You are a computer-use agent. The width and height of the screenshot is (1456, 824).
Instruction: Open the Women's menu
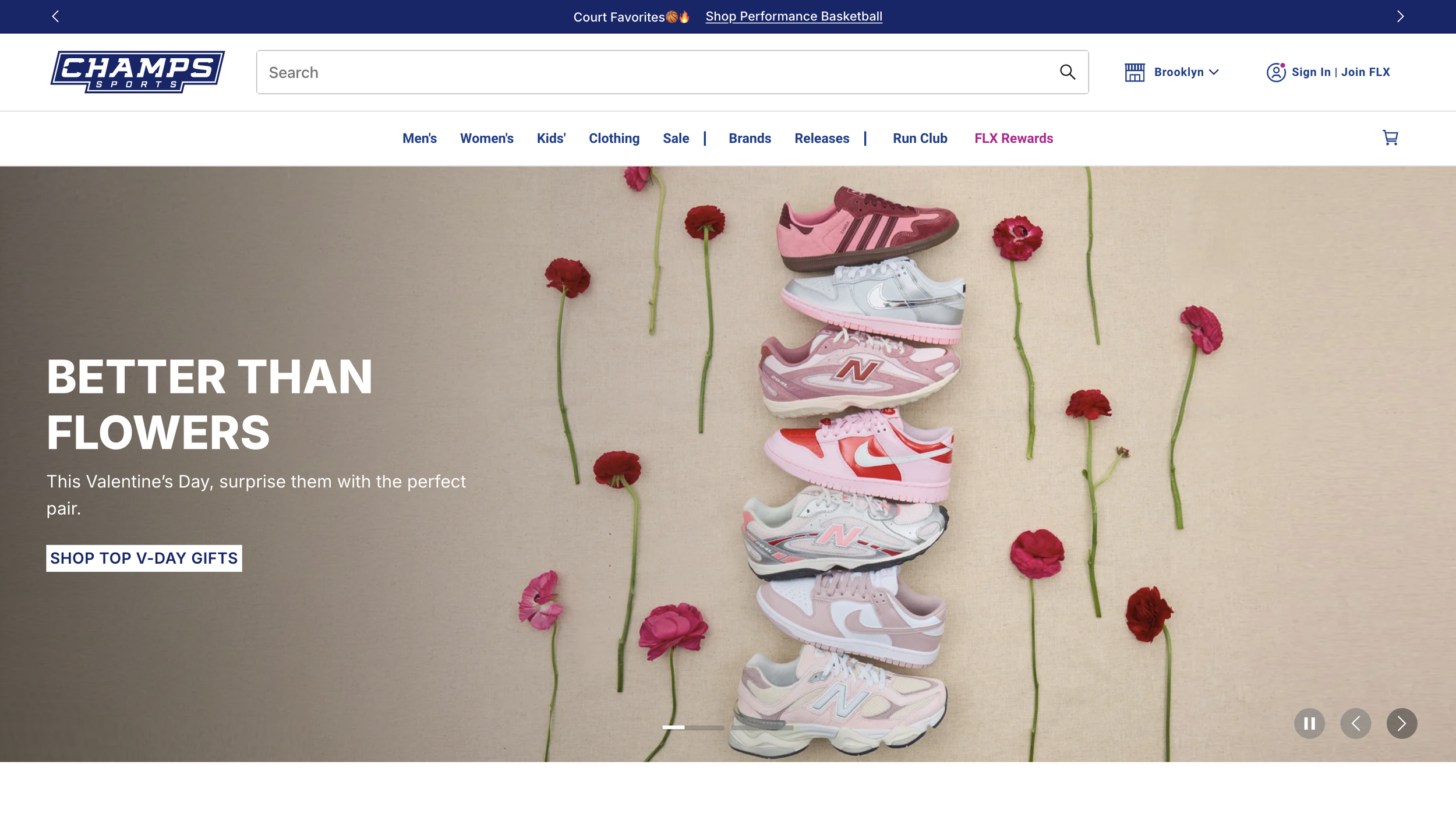(x=486, y=138)
